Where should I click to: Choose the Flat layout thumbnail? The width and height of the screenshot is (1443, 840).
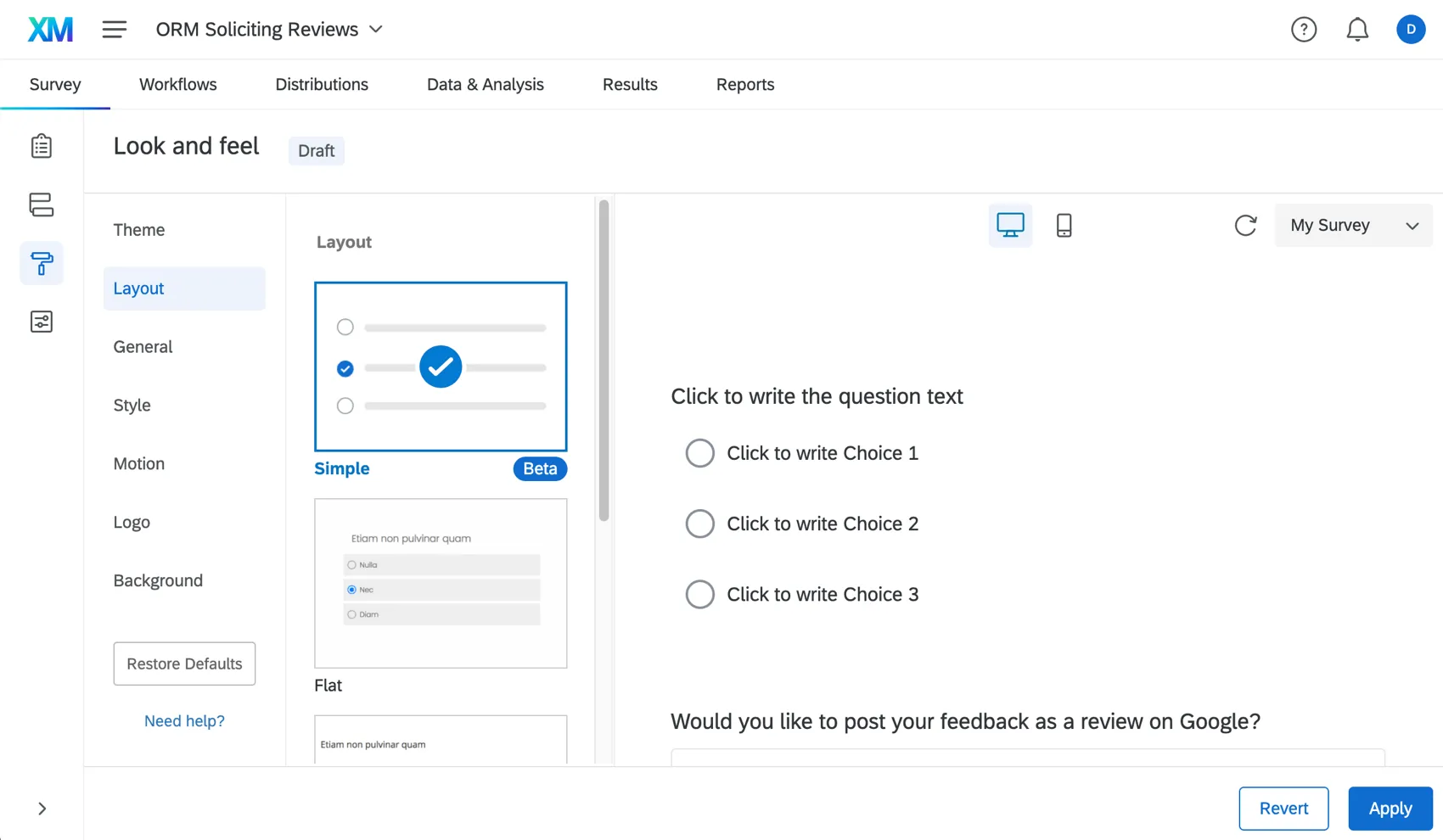(x=441, y=583)
